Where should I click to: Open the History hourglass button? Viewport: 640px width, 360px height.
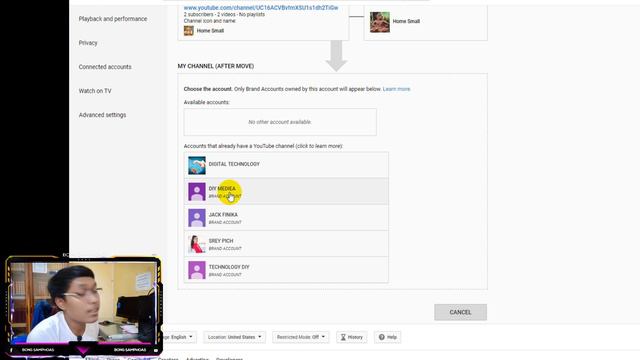click(351, 337)
